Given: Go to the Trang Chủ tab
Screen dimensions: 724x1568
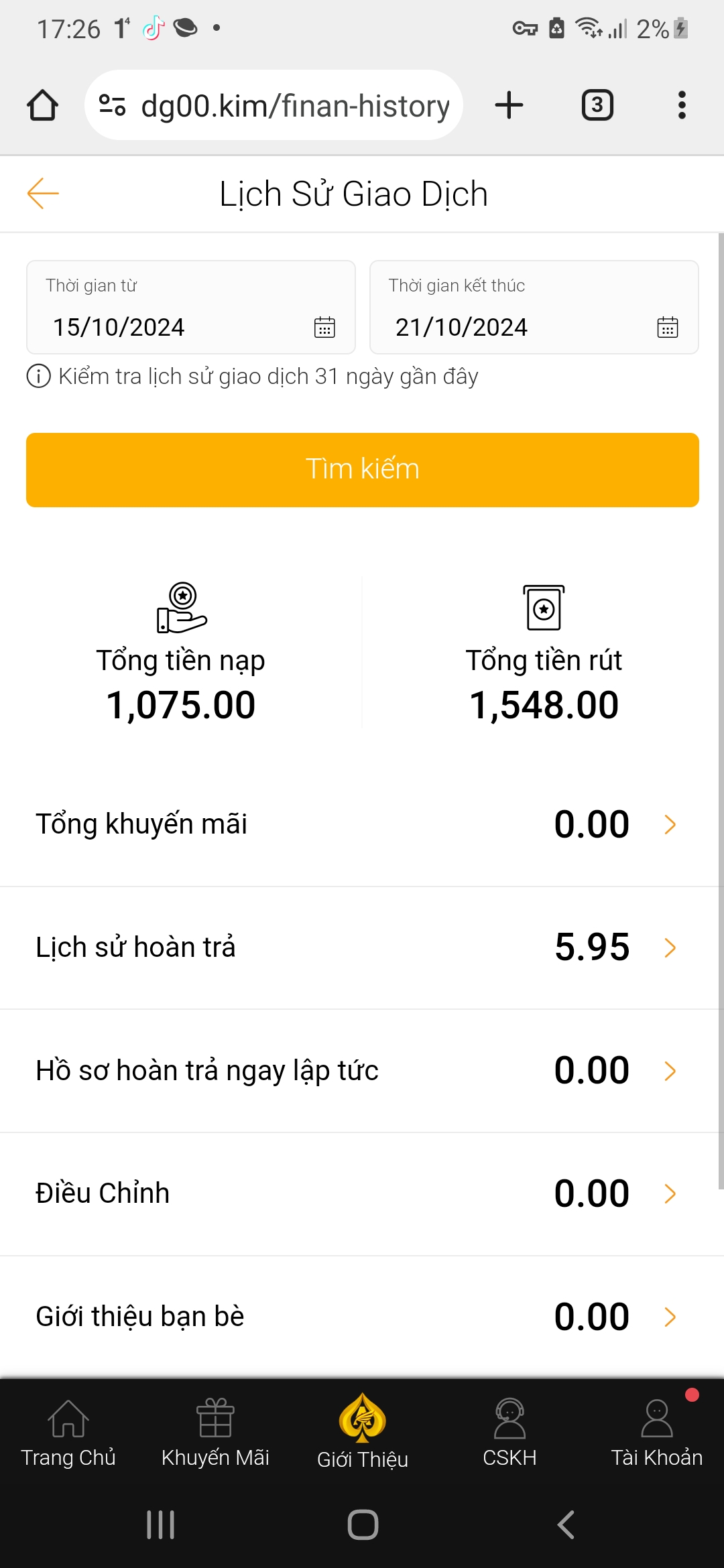Looking at the screenshot, I should coord(68,1433).
